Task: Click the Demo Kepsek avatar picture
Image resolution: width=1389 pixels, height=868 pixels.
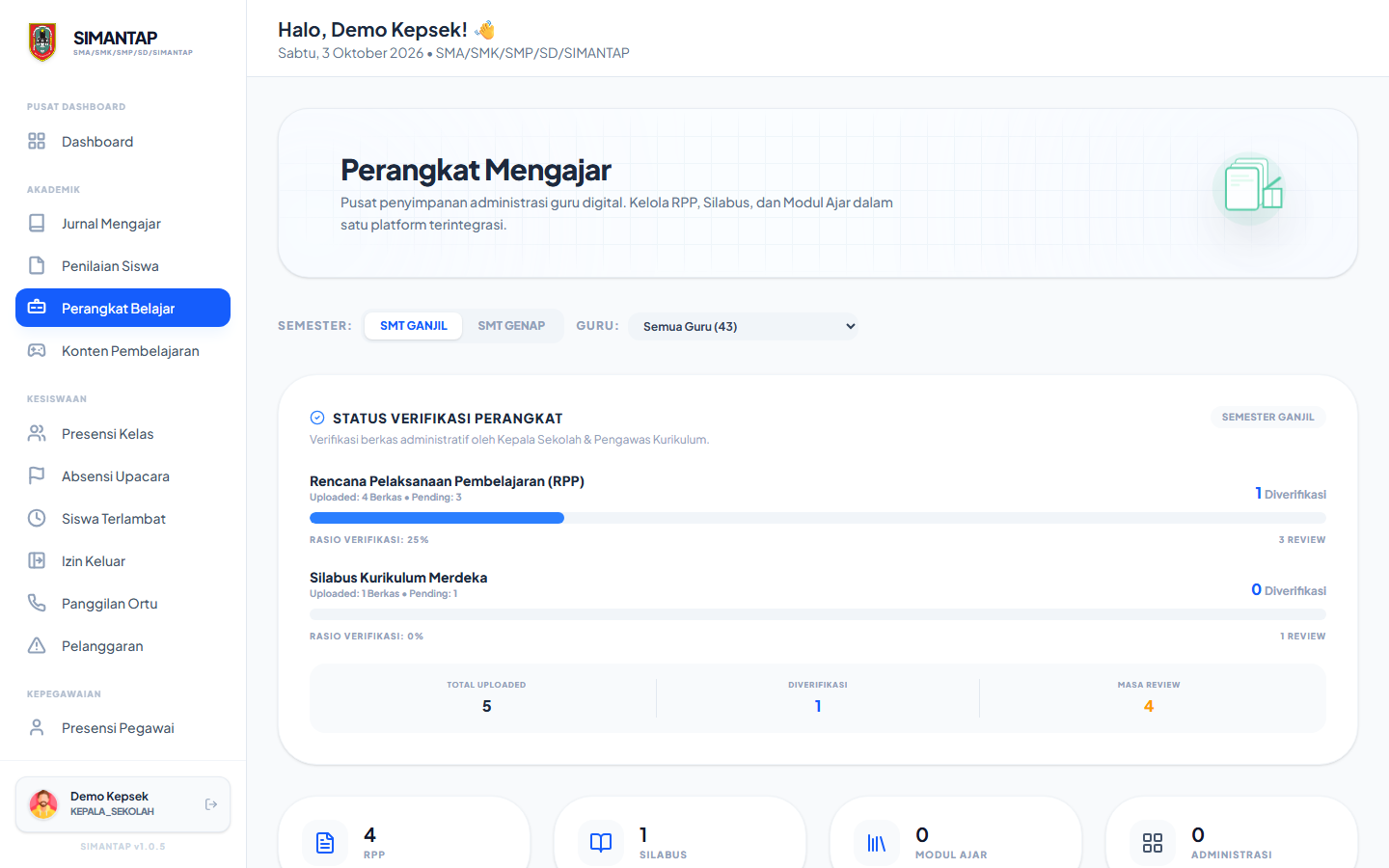Action: coord(43,804)
